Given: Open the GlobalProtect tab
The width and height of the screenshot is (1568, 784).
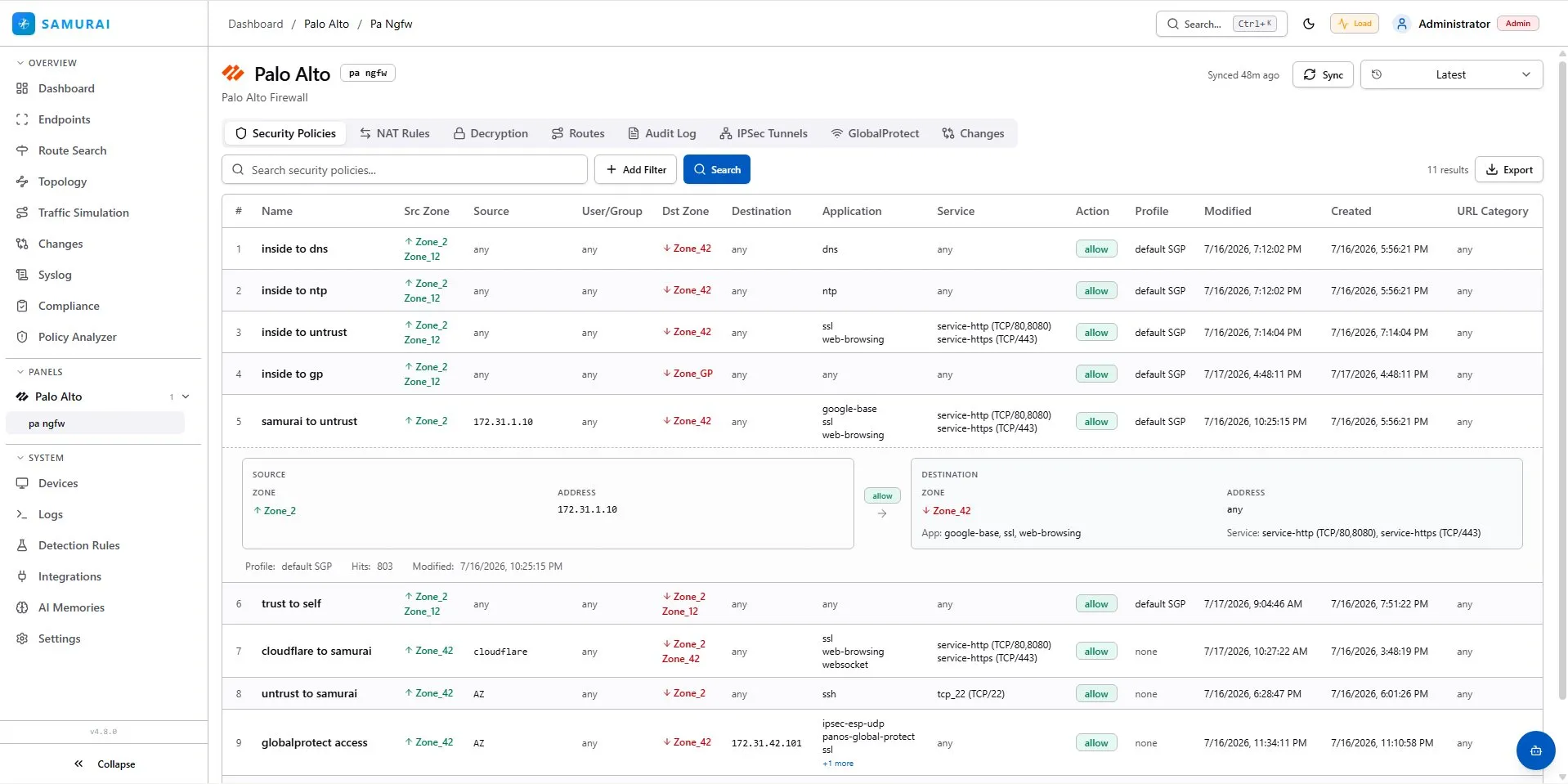Looking at the screenshot, I should [875, 133].
